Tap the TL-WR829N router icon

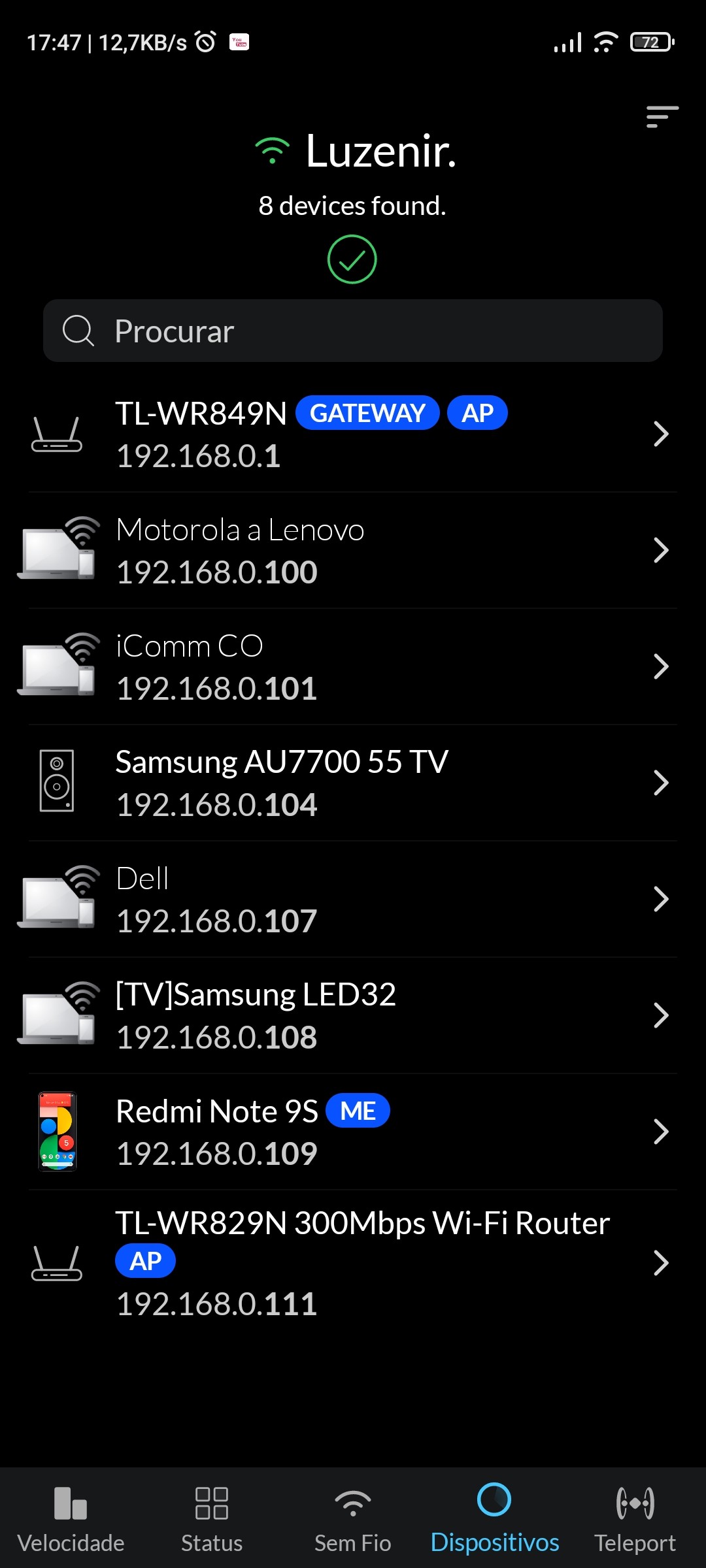[x=57, y=1263]
